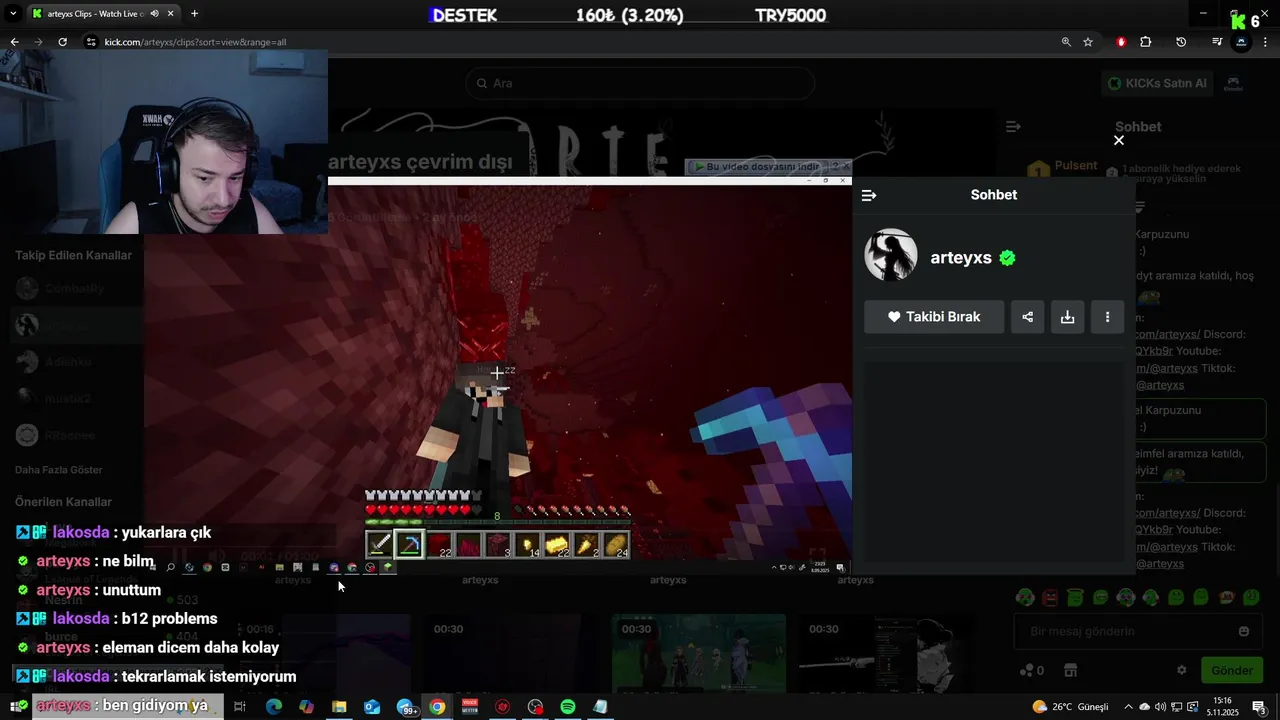1280x720 pixels.
Task: Click the arteyxs avatar in the clip panel
Action: click(890, 256)
